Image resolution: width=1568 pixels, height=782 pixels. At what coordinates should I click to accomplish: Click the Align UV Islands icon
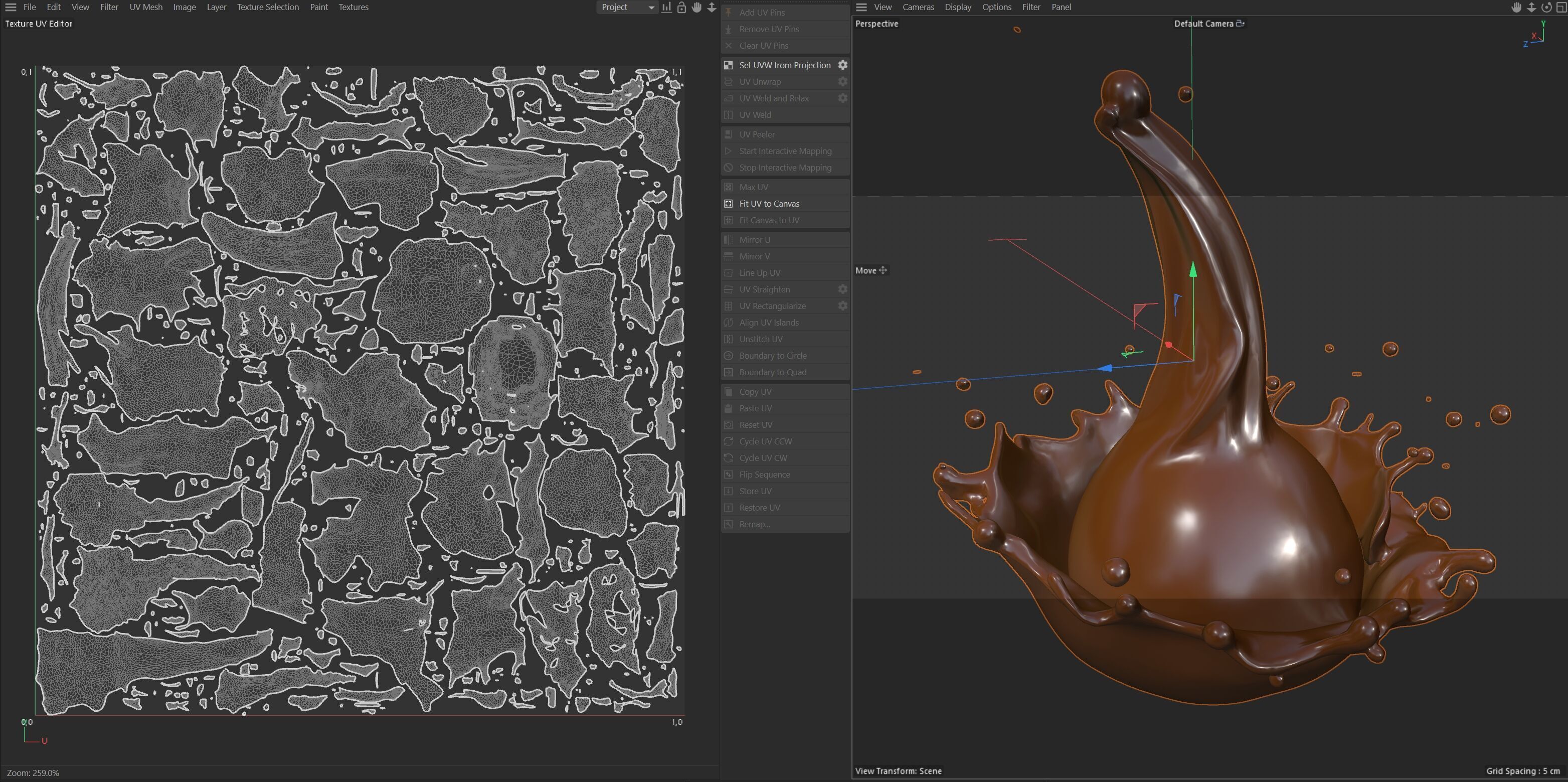pyautogui.click(x=728, y=322)
